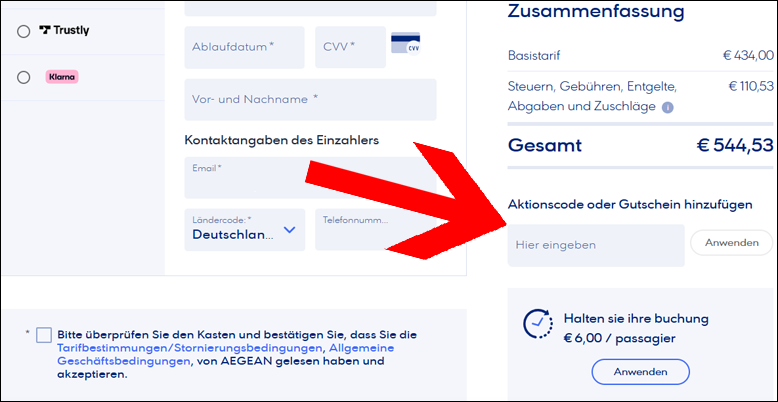Click Anwenden under Halten sie ihre buchung
This screenshot has width=778, height=402.
[641, 372]
